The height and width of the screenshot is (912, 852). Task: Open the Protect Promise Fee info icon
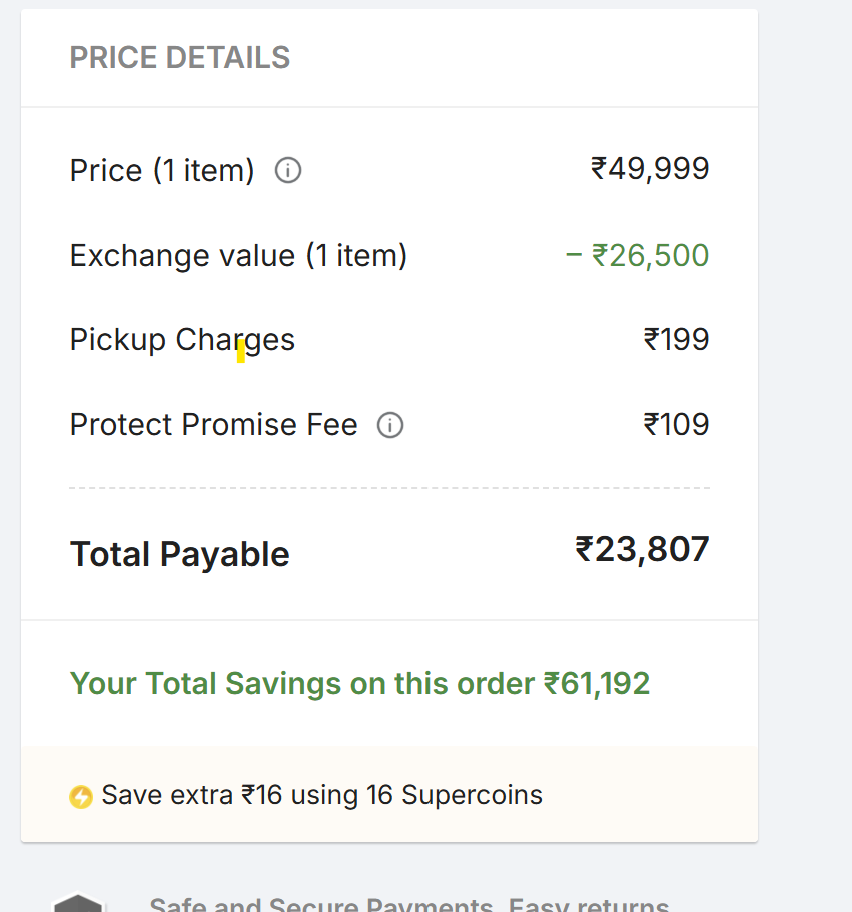tap(390, 426)
